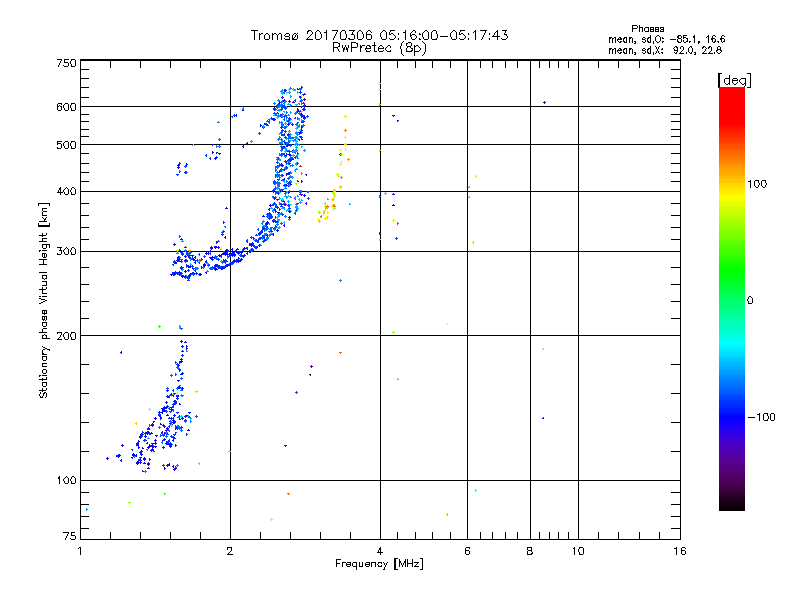800x600 pixels.
Task: Click the frequency axis label 8
Action: tap(530, 551)
